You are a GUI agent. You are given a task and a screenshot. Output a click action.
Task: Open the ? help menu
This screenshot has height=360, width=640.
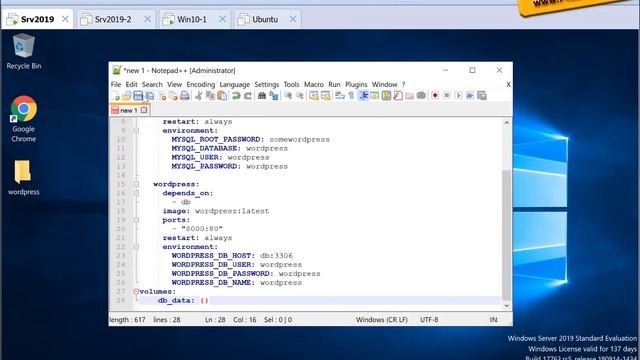(x=403, y=84)
